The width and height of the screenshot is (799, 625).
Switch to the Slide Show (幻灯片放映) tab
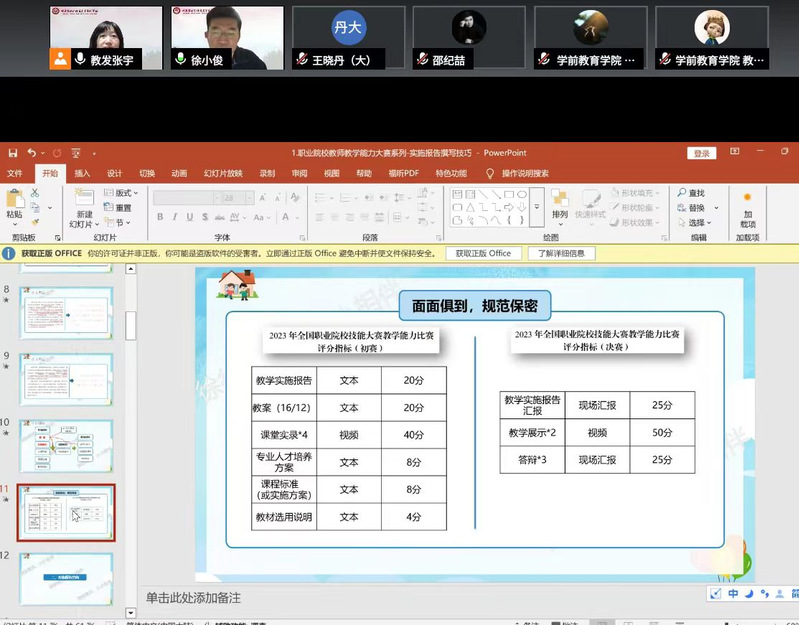[223, 173]
